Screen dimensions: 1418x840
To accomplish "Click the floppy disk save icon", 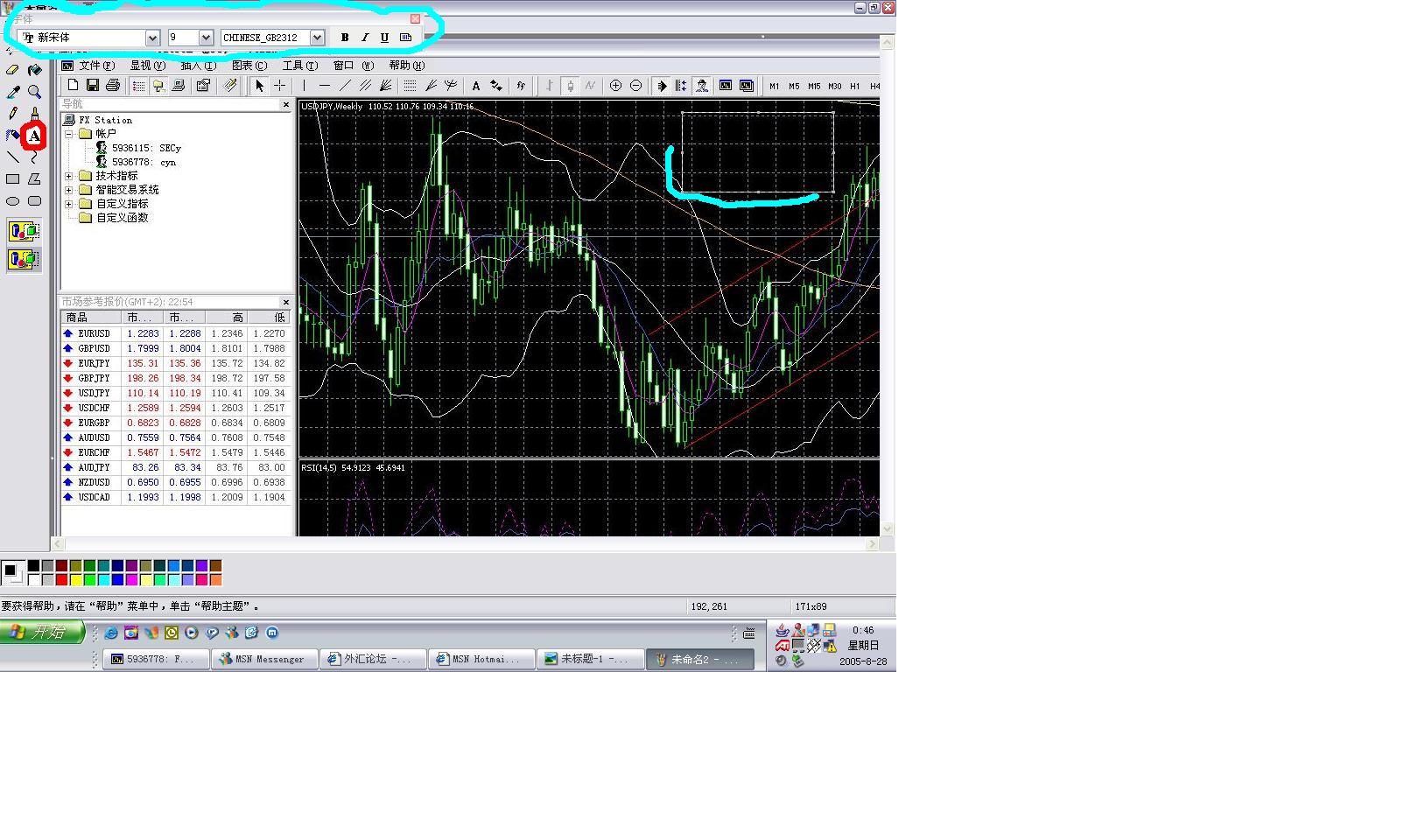I will tap(93, 85).
